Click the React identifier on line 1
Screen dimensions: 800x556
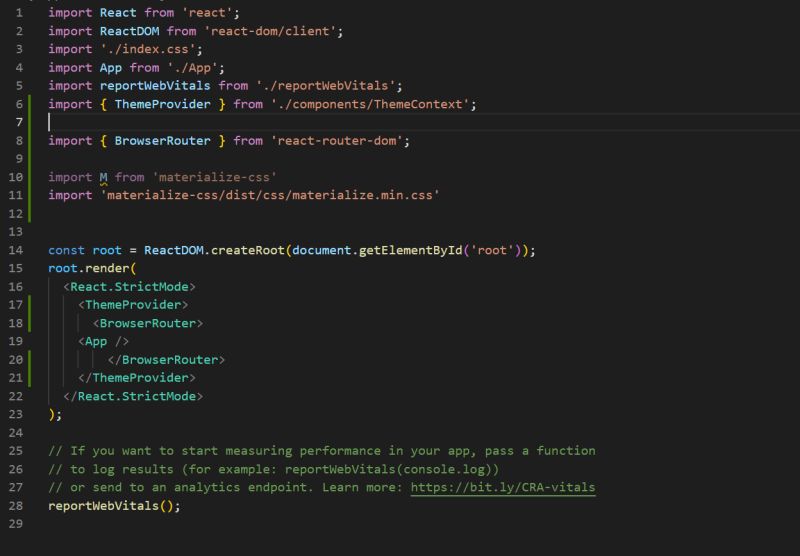click(118, 12)
